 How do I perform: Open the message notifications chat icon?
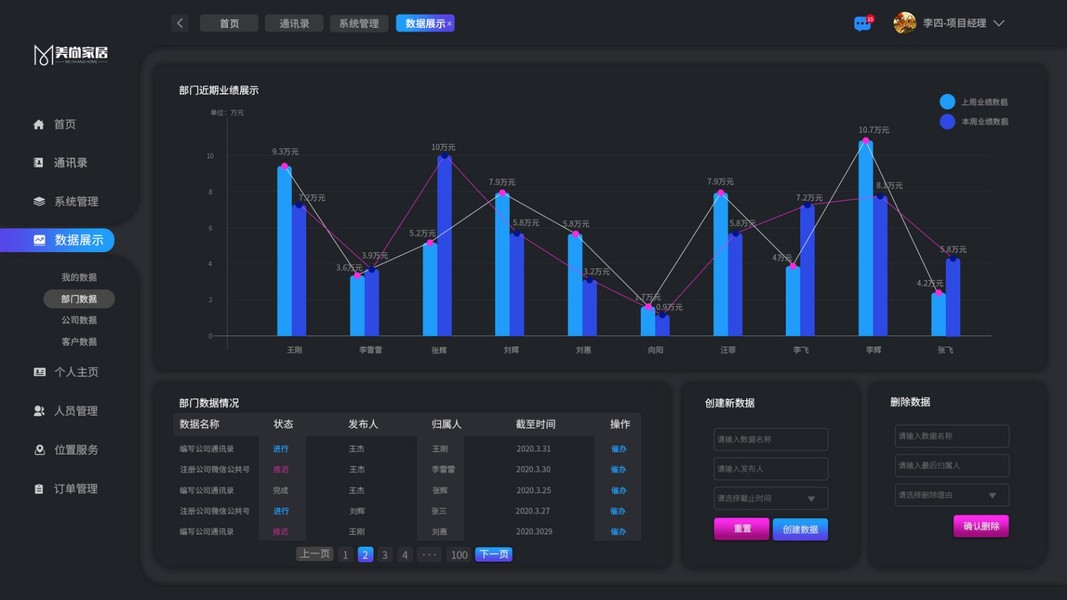tap(863, 24)
